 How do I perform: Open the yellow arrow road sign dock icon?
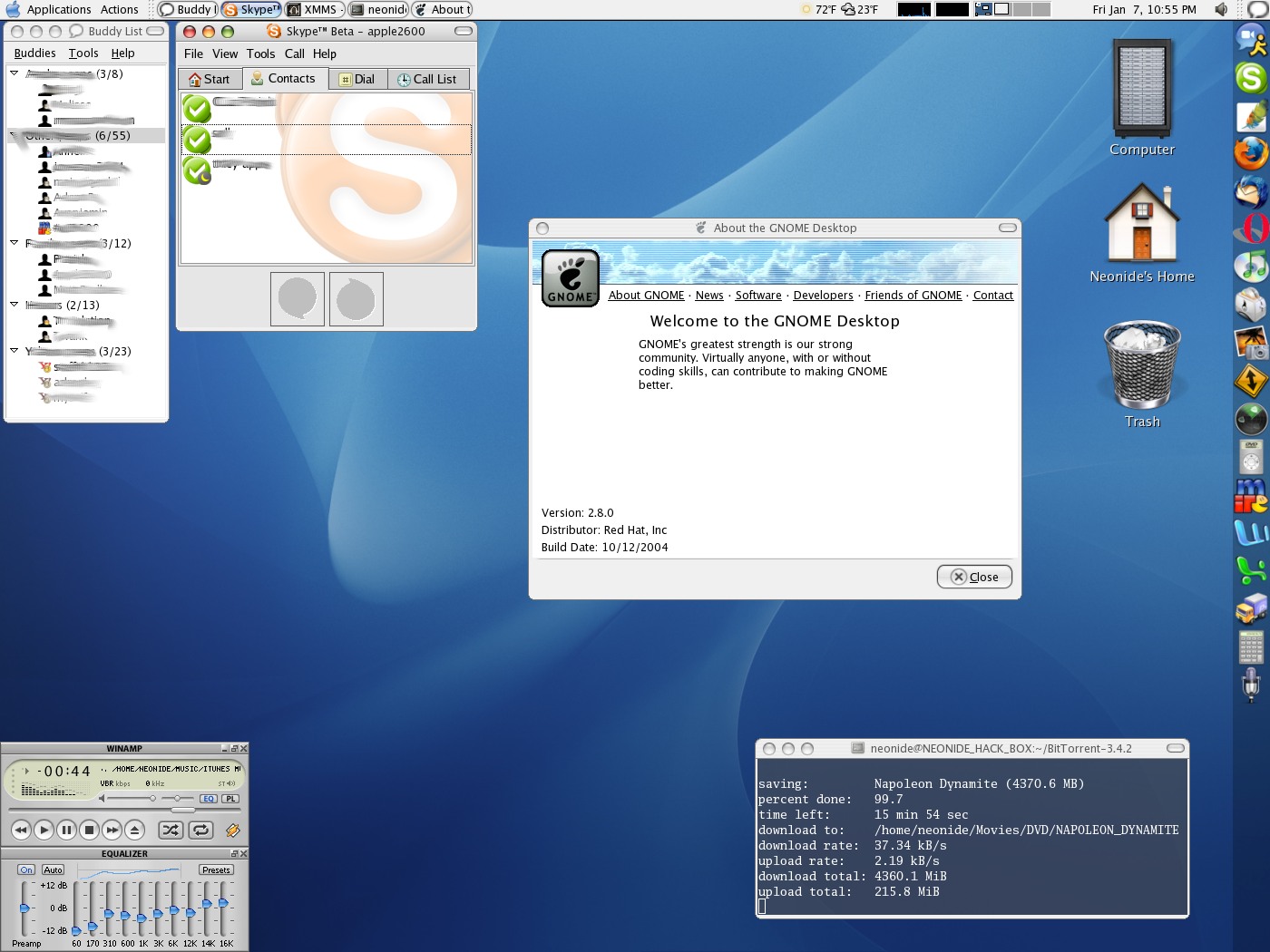tap(1251, 381)
